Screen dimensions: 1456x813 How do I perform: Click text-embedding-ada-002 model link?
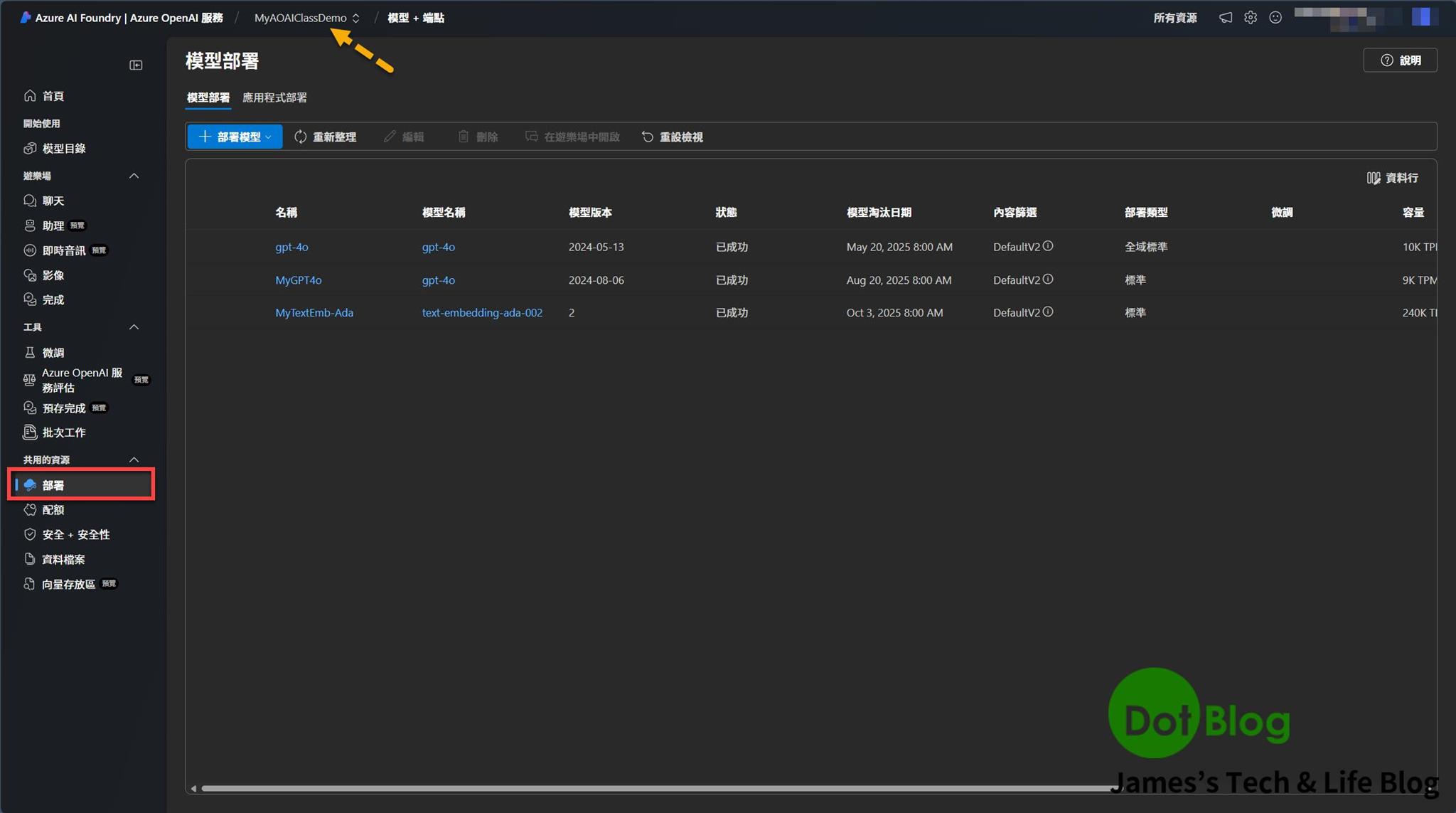482,313
